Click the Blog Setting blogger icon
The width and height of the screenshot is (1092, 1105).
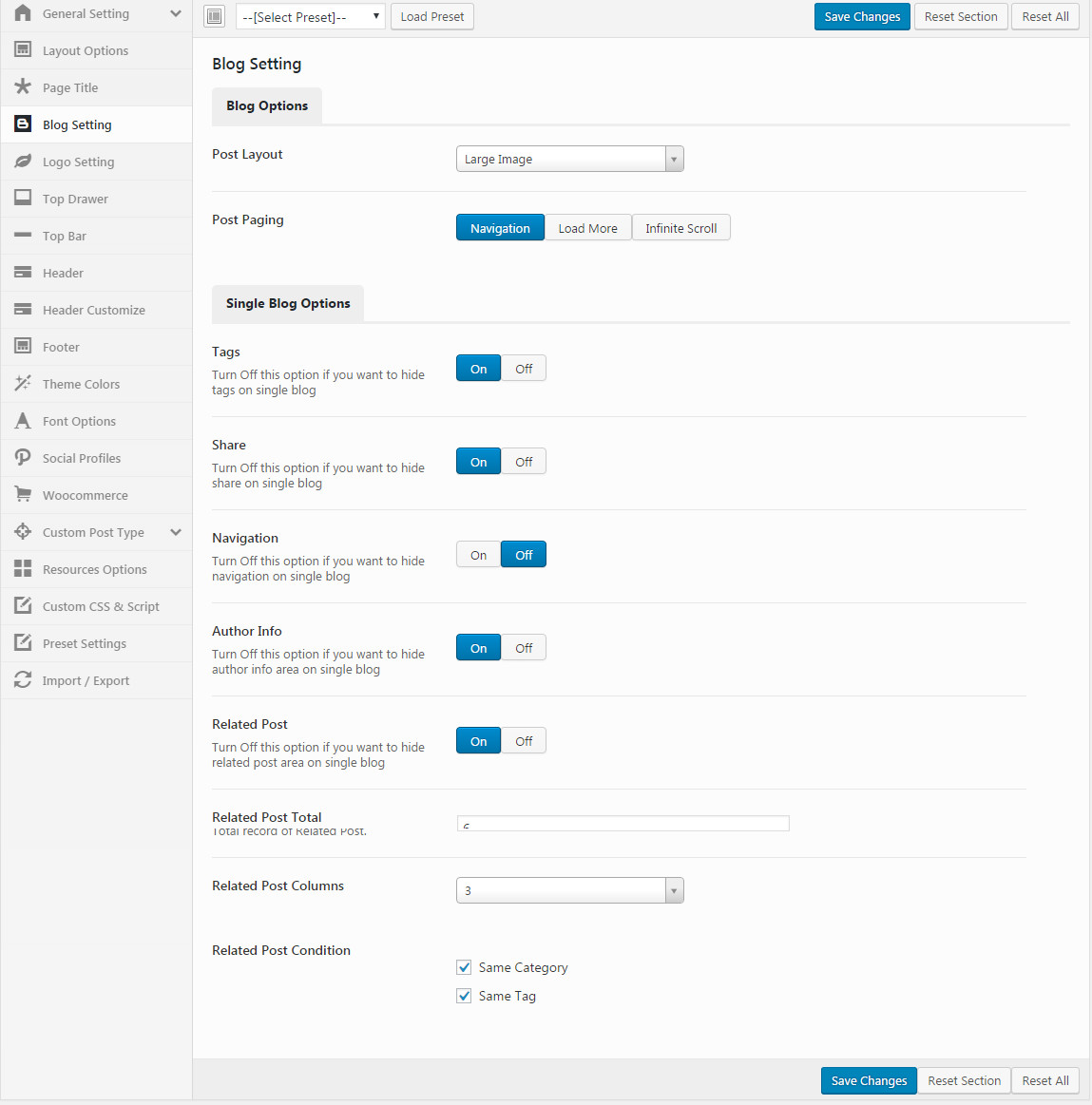(23, 124)
